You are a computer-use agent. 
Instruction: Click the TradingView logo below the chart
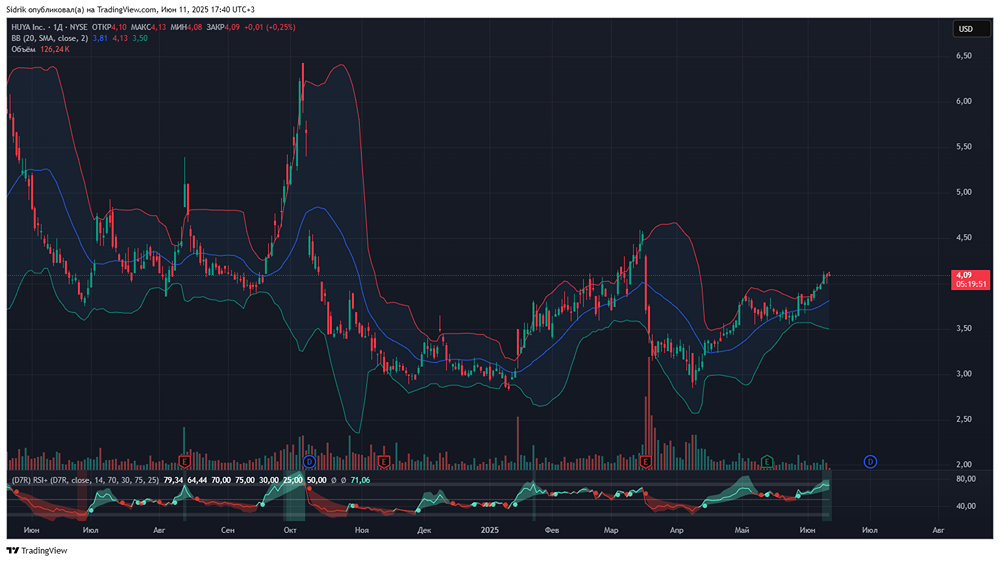coord(37,551)
